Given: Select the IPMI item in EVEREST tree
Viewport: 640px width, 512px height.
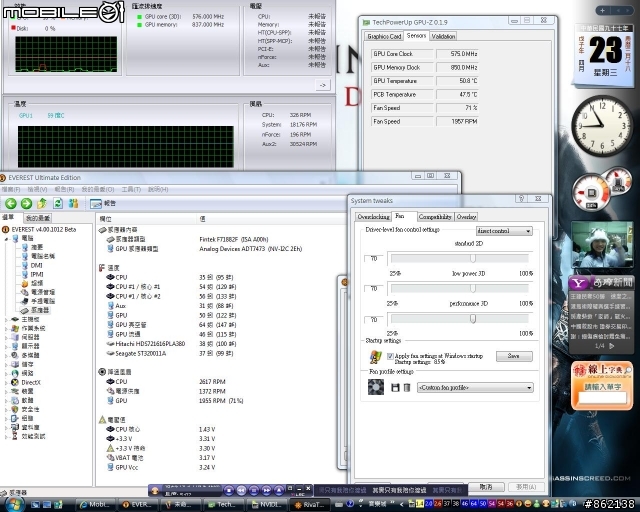Looking at the screenshot, I should 37,274.
